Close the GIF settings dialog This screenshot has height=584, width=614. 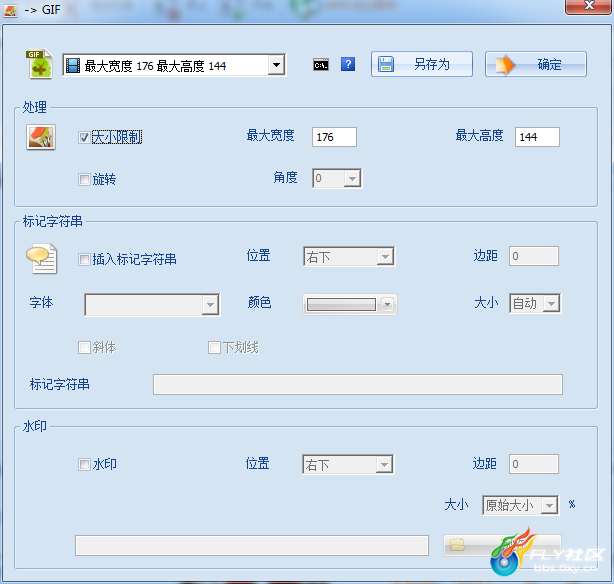589,7
